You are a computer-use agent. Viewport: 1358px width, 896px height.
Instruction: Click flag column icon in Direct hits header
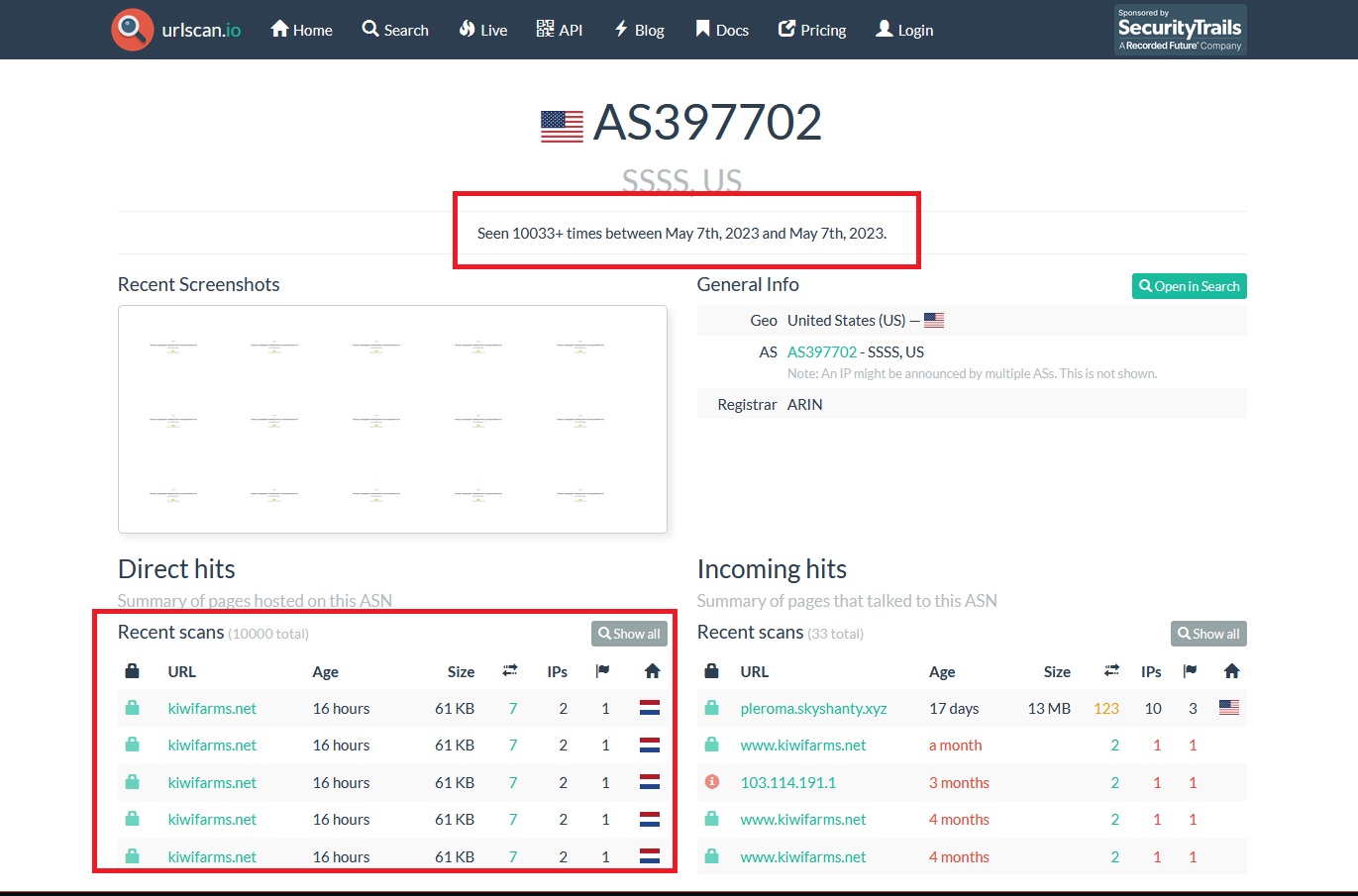[x=602, y=671]
